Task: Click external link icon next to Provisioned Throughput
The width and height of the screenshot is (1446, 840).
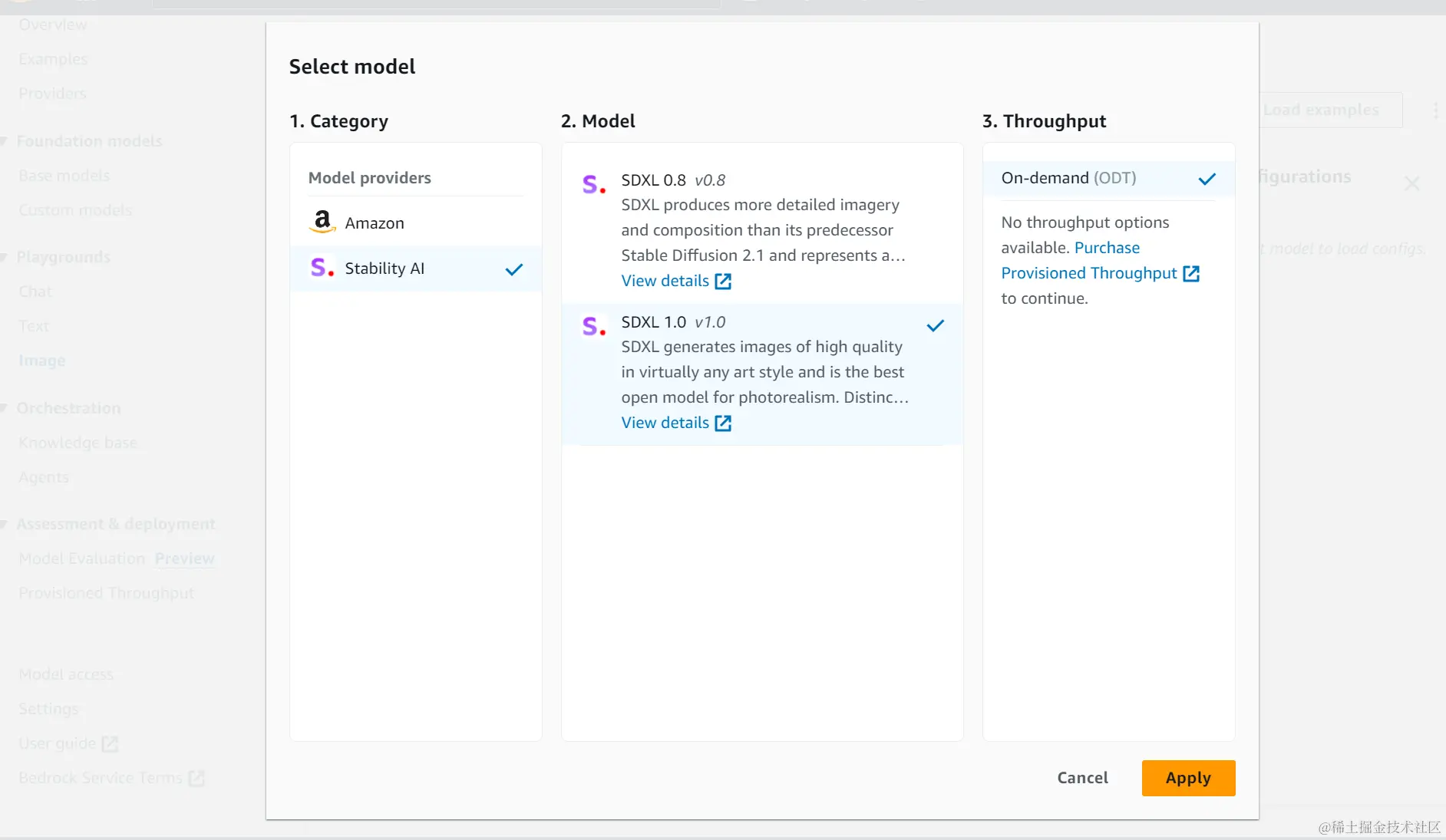Action: pos(1191,274)
